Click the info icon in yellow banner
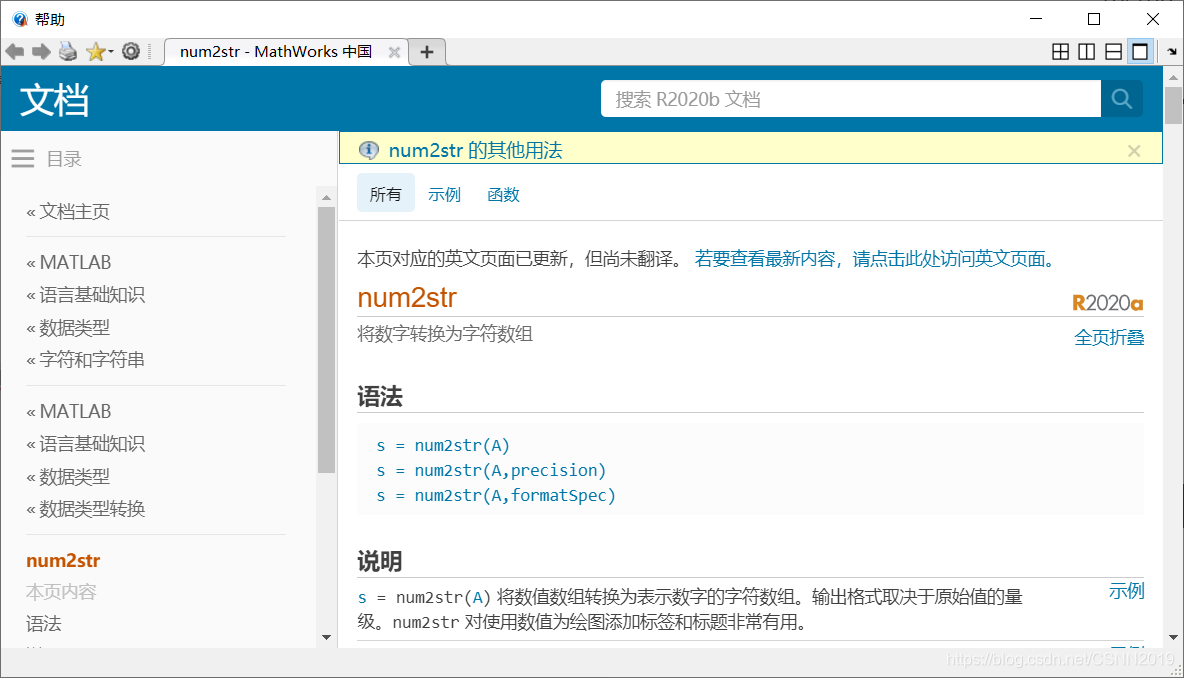 point(368,150)
